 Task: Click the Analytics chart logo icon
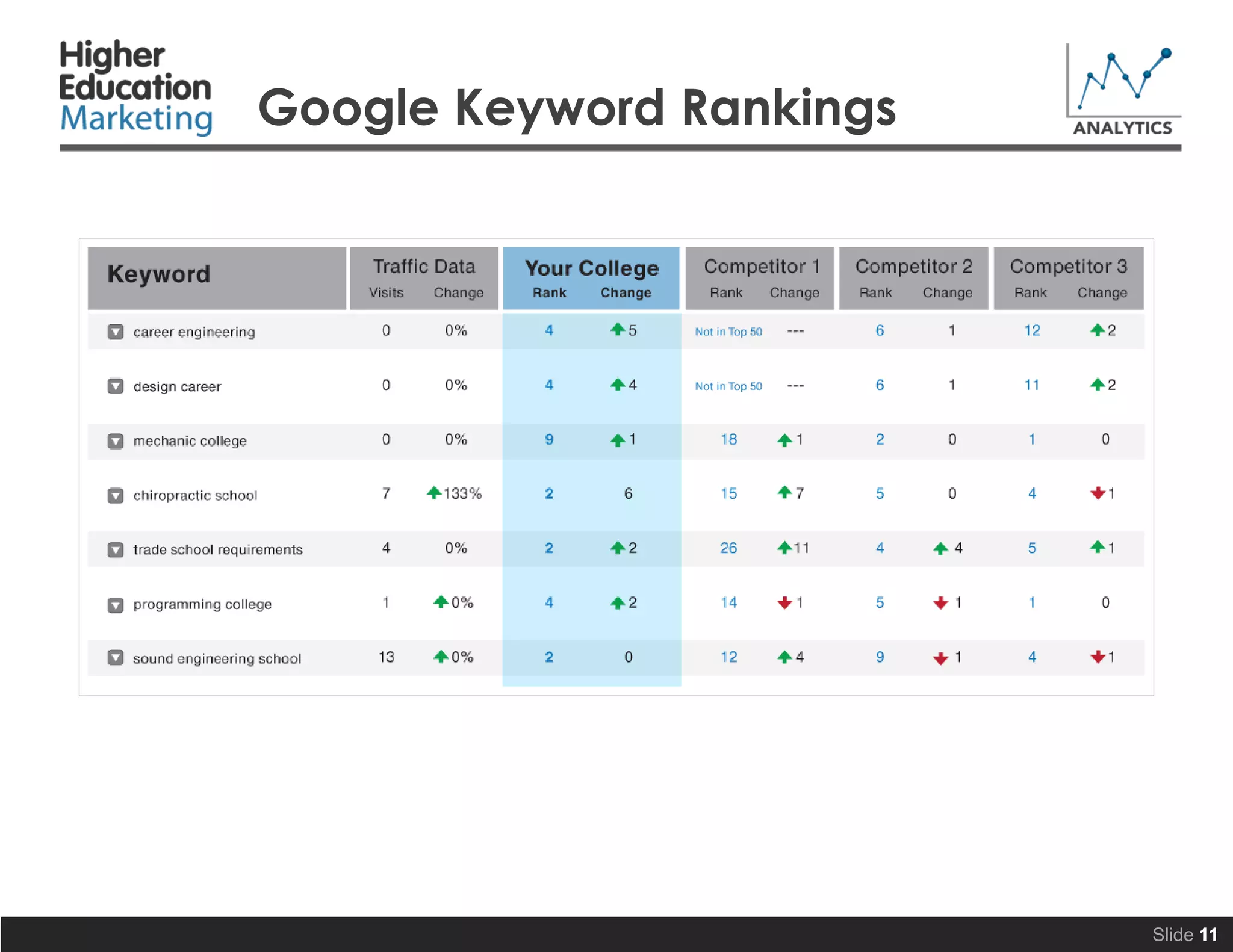(x=1123, y=89)
